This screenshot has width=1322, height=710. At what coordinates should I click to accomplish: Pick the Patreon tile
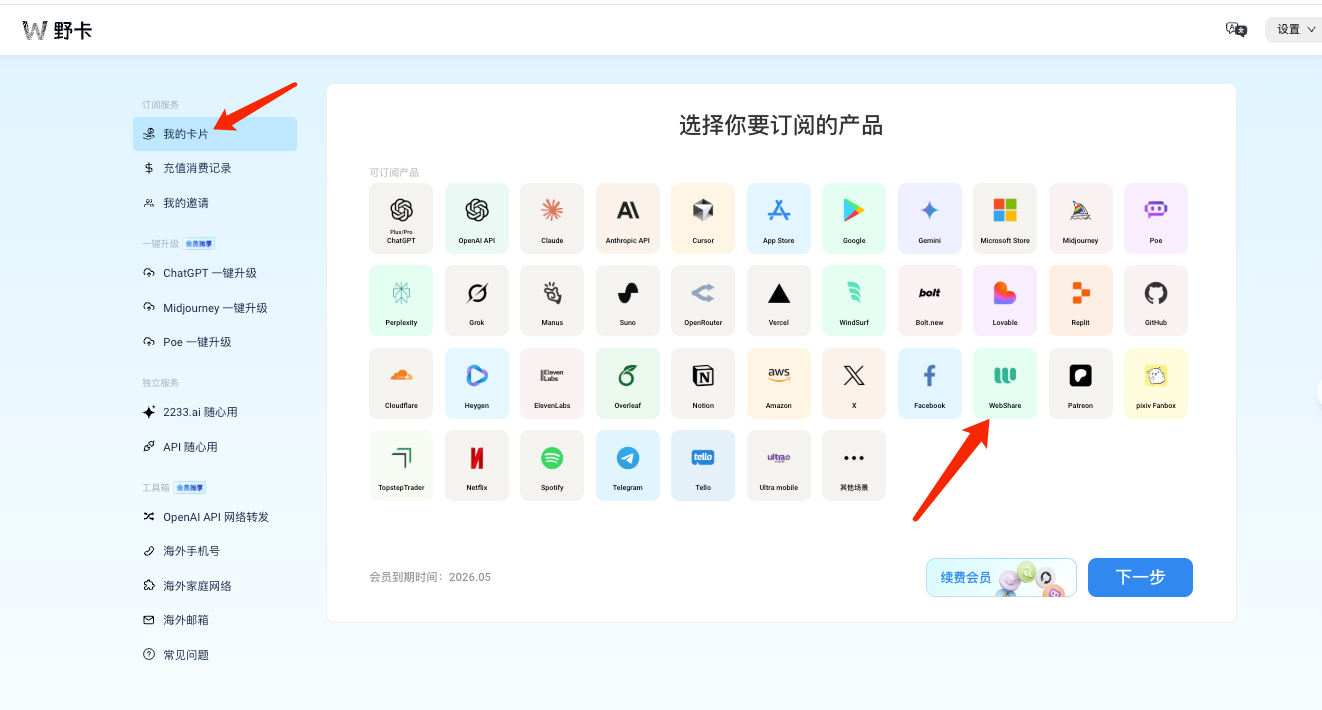(1081, 383)
